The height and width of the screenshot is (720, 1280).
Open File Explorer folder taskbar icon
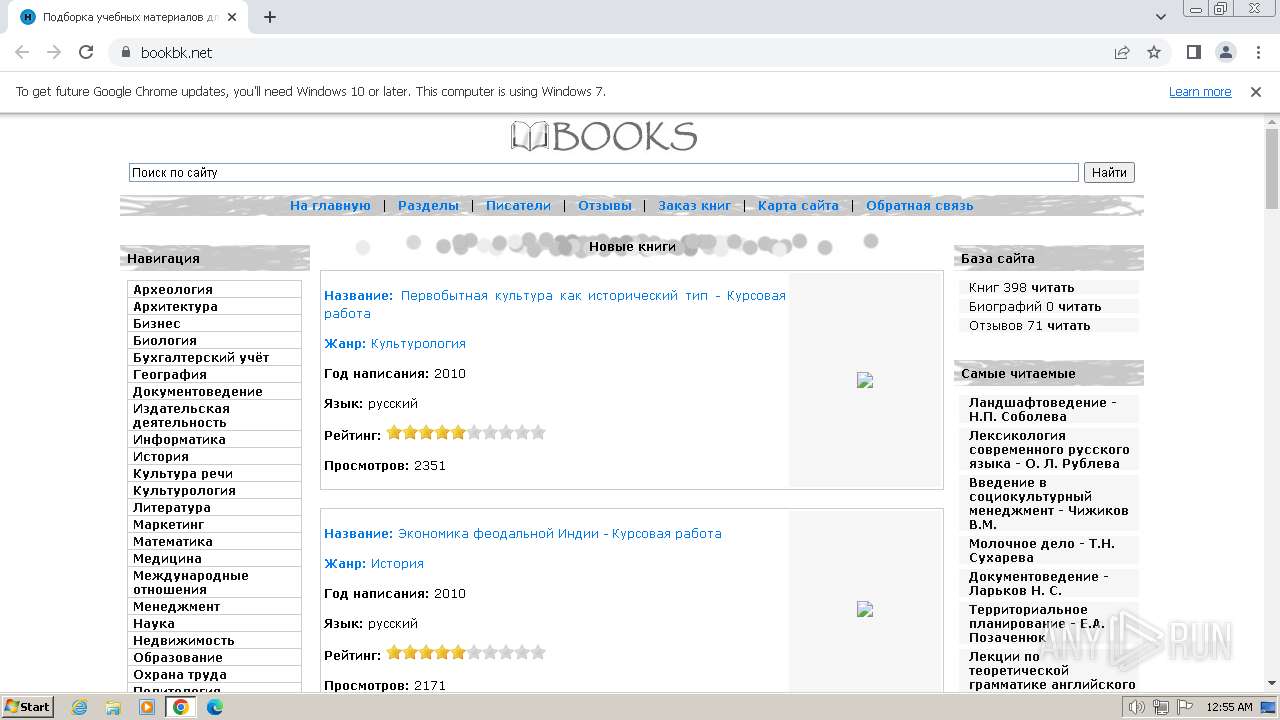pyautogui.click(x=113, y=707)
